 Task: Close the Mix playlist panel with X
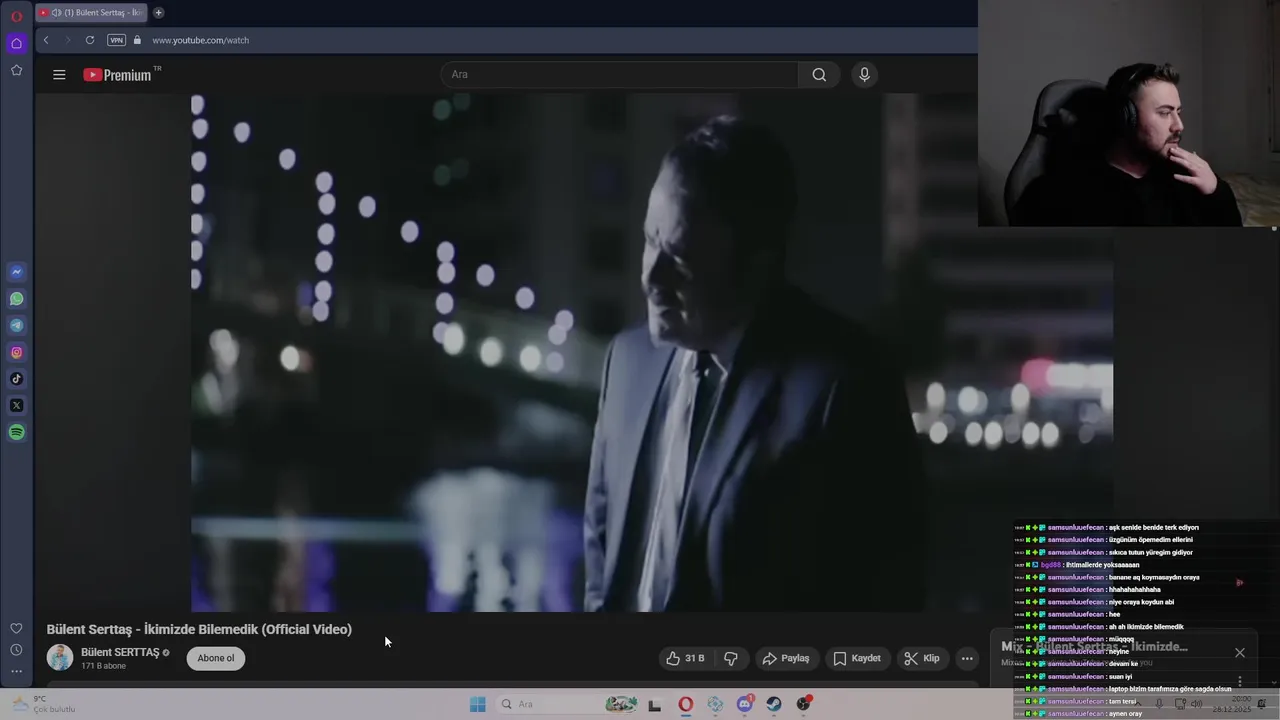click(x=1240, y=653)
